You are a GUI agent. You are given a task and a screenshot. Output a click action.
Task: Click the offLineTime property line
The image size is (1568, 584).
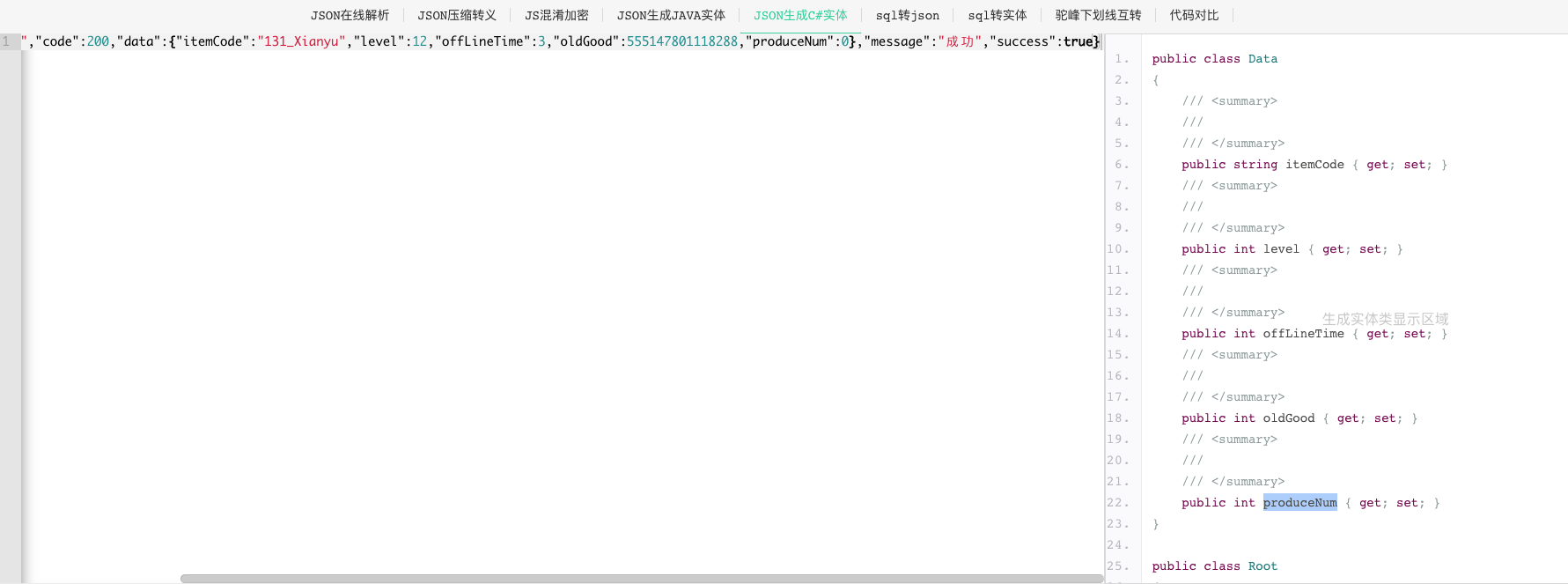click(x=1314, y=334)
